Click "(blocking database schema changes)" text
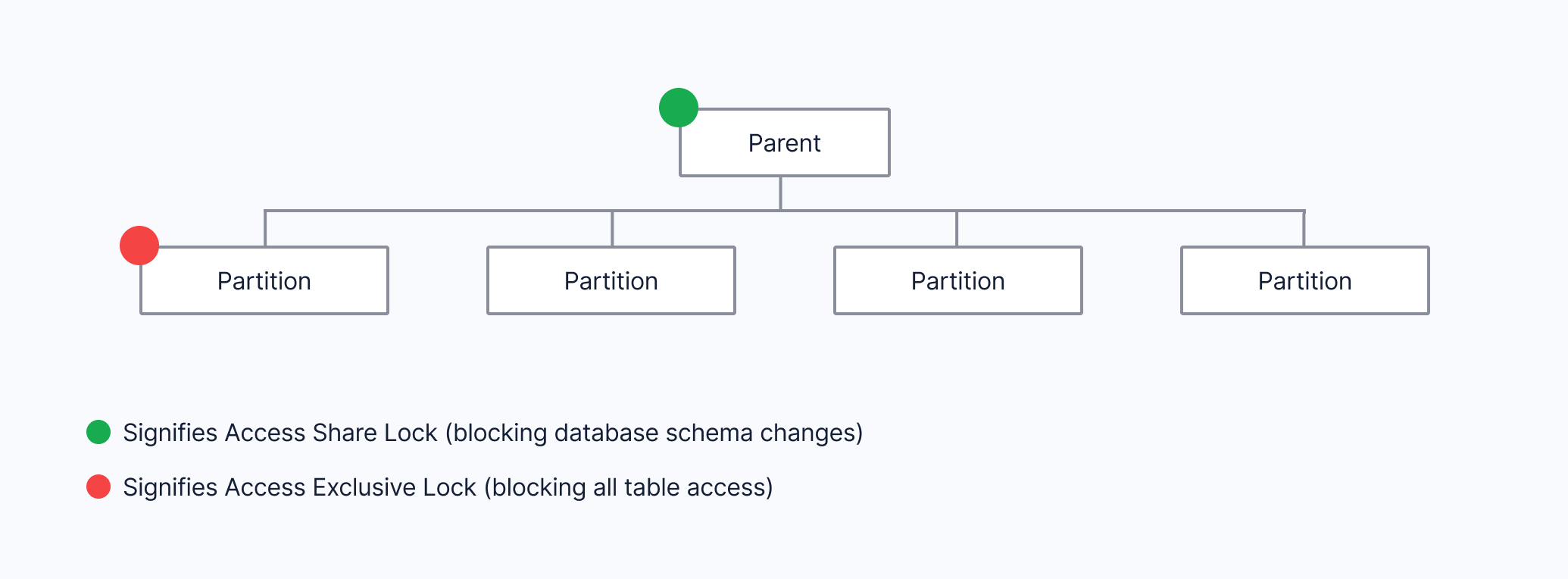Image resolution: width=1568 pixels, height=579 pixels. 654,433
